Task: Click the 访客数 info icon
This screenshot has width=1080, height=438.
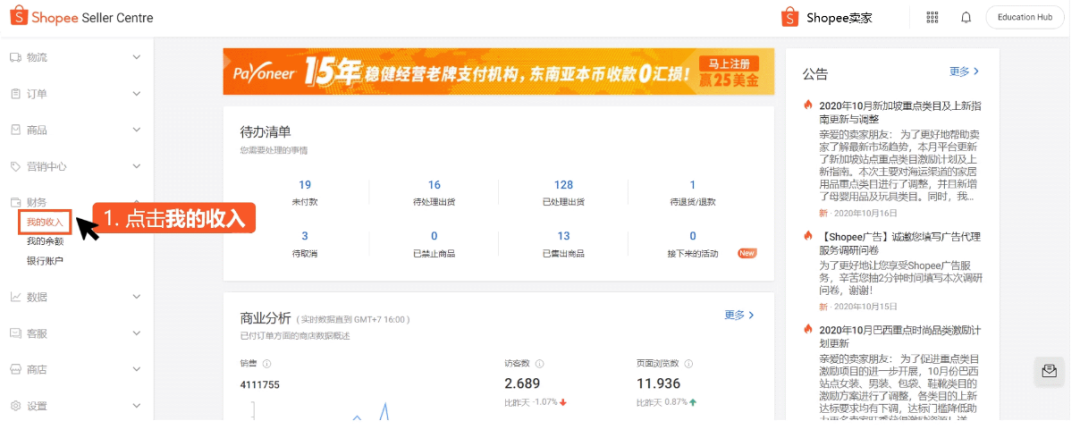Action: pos(540,364)
